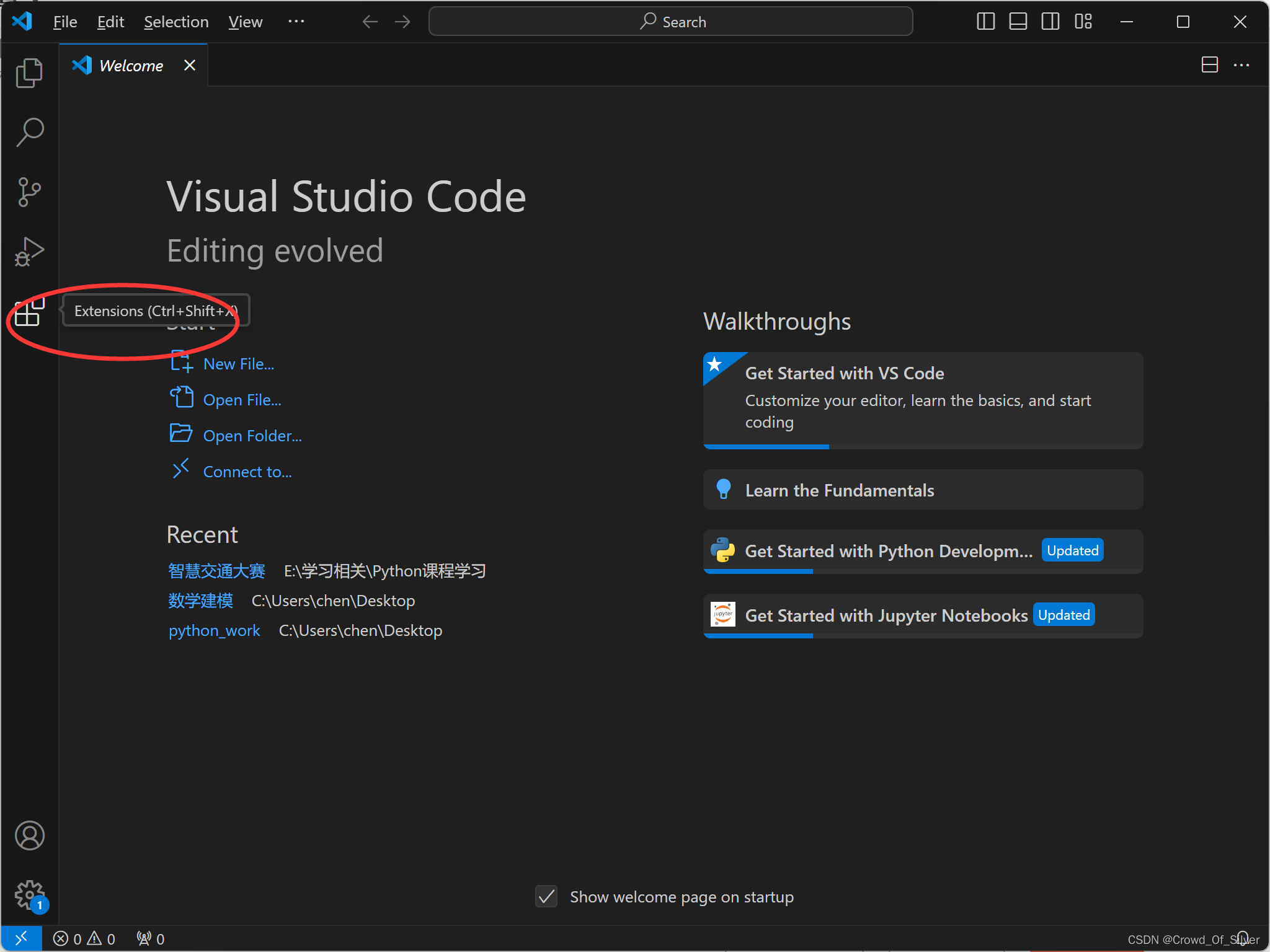Screen dimensions: 1270x952
Task: Open the Run and Debug view
Action: point(29,252)
